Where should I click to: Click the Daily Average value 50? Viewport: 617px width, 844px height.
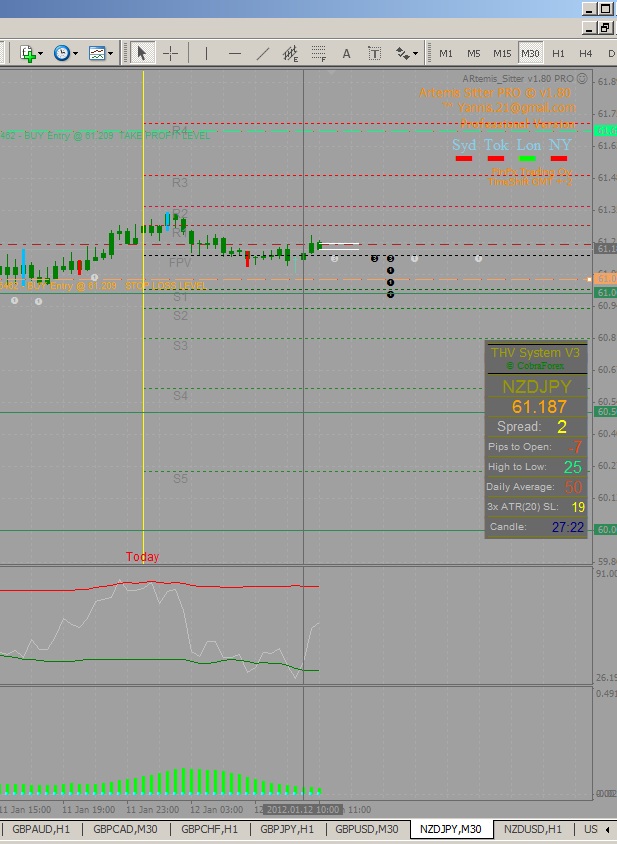tap(573, 487)
